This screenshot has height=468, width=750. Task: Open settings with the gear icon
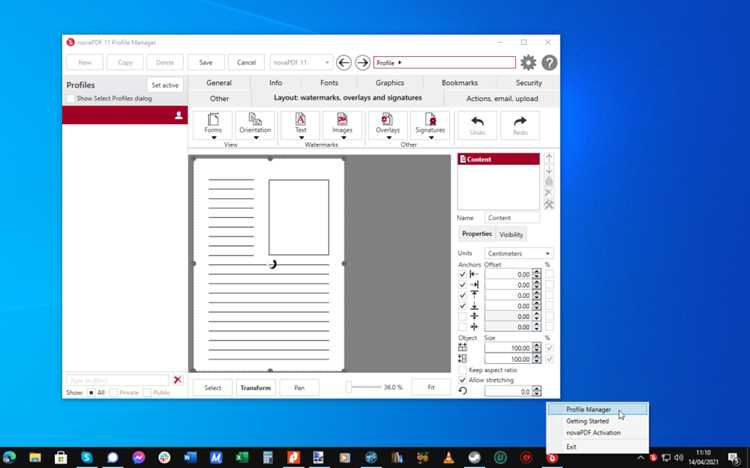[x=528, y=63]
